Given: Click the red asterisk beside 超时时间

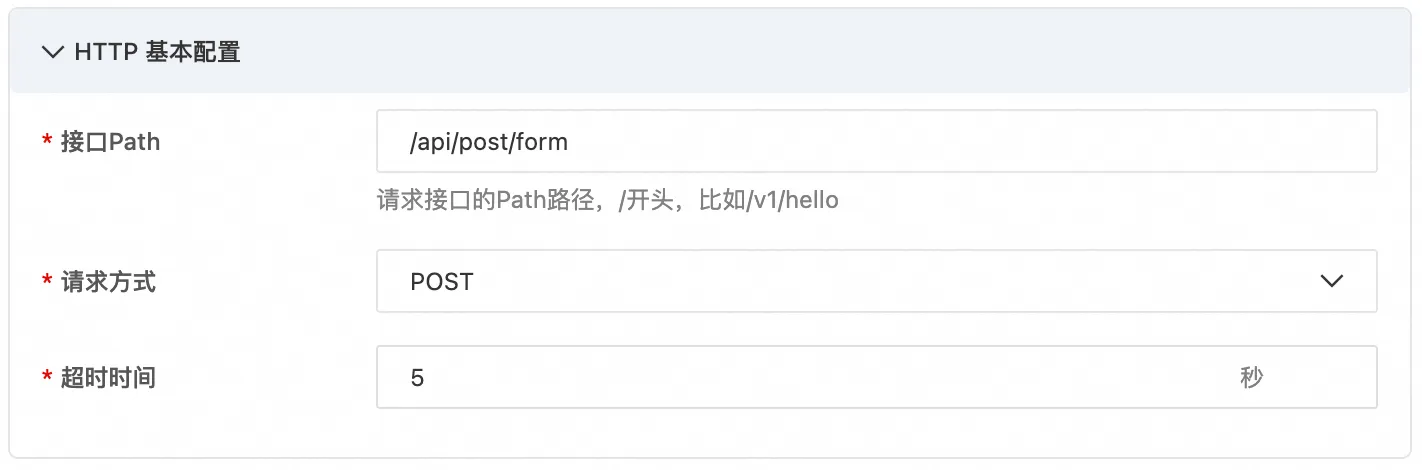Looking at the screenshot, I should 47,379.
